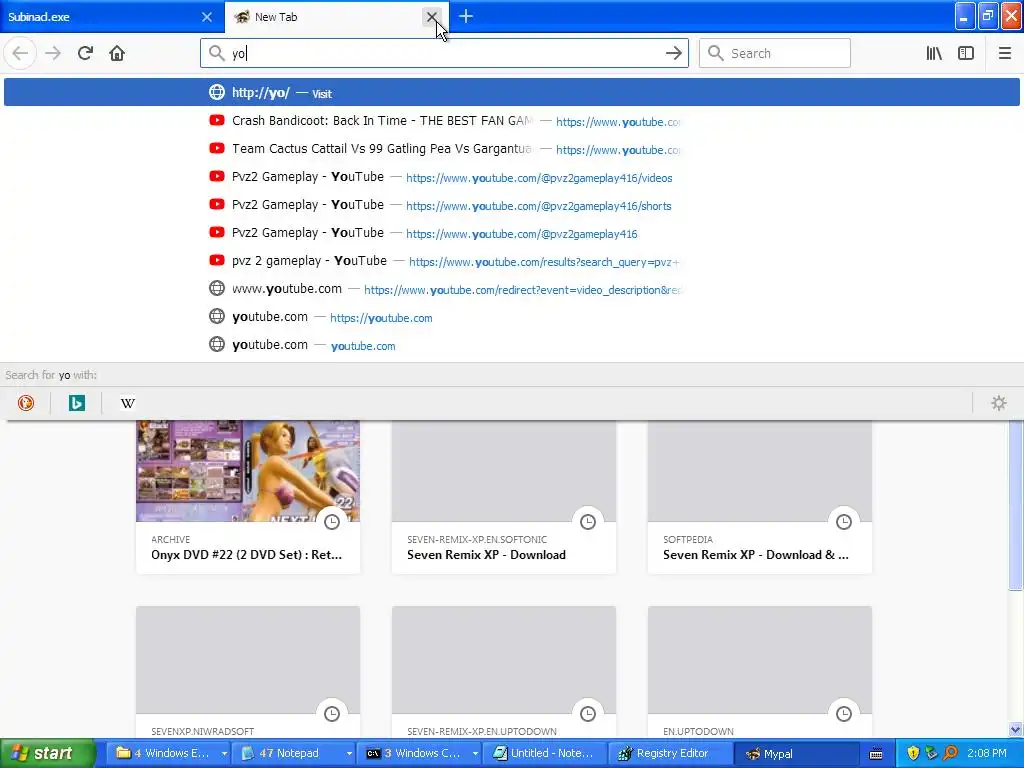The width and height of the screenshot is (1024, 768).
Task: Open the home page icon
Action: tap(117, 54)
